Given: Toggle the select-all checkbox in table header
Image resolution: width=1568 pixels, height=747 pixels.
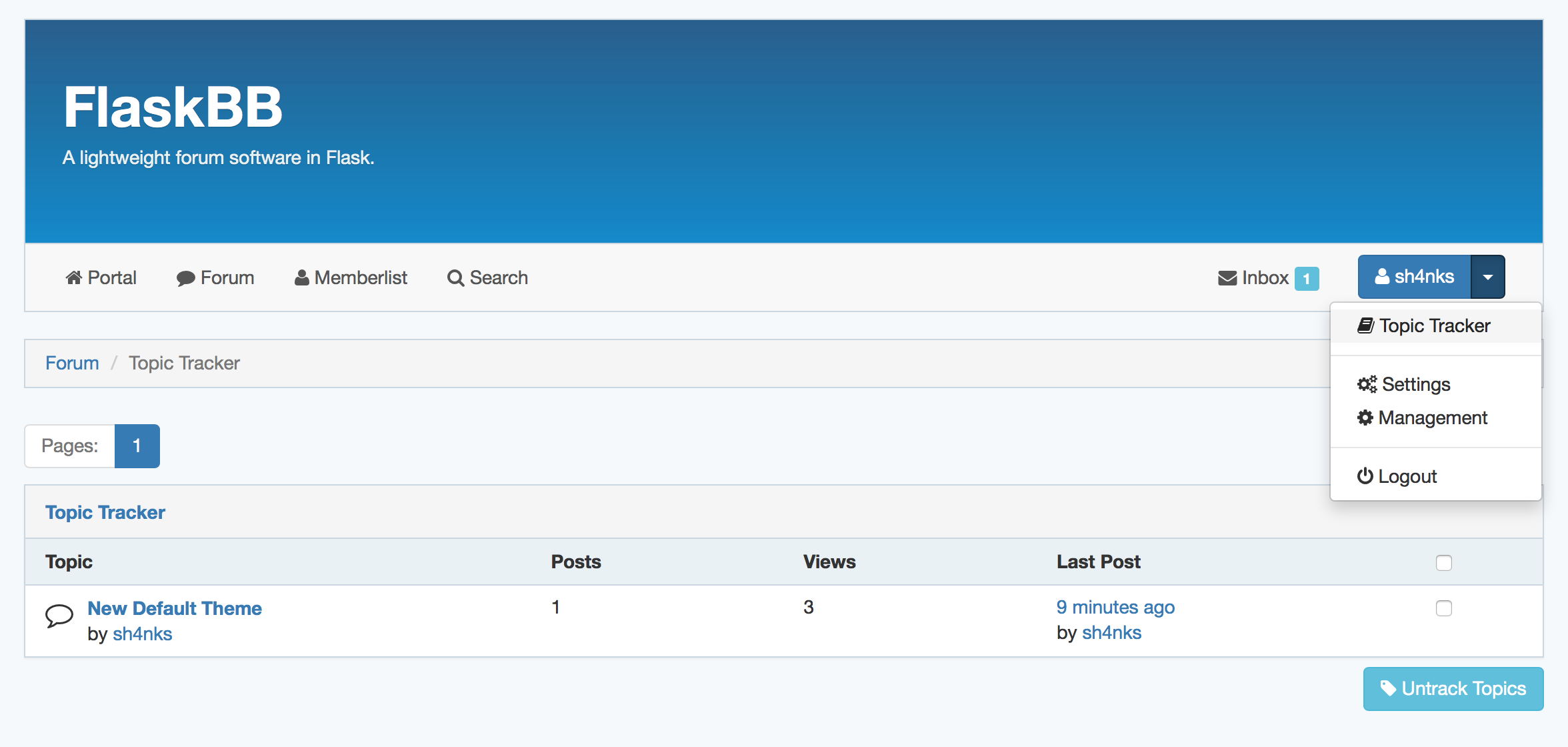Looking at the screenshot, I should click(x=1443, y=562).
